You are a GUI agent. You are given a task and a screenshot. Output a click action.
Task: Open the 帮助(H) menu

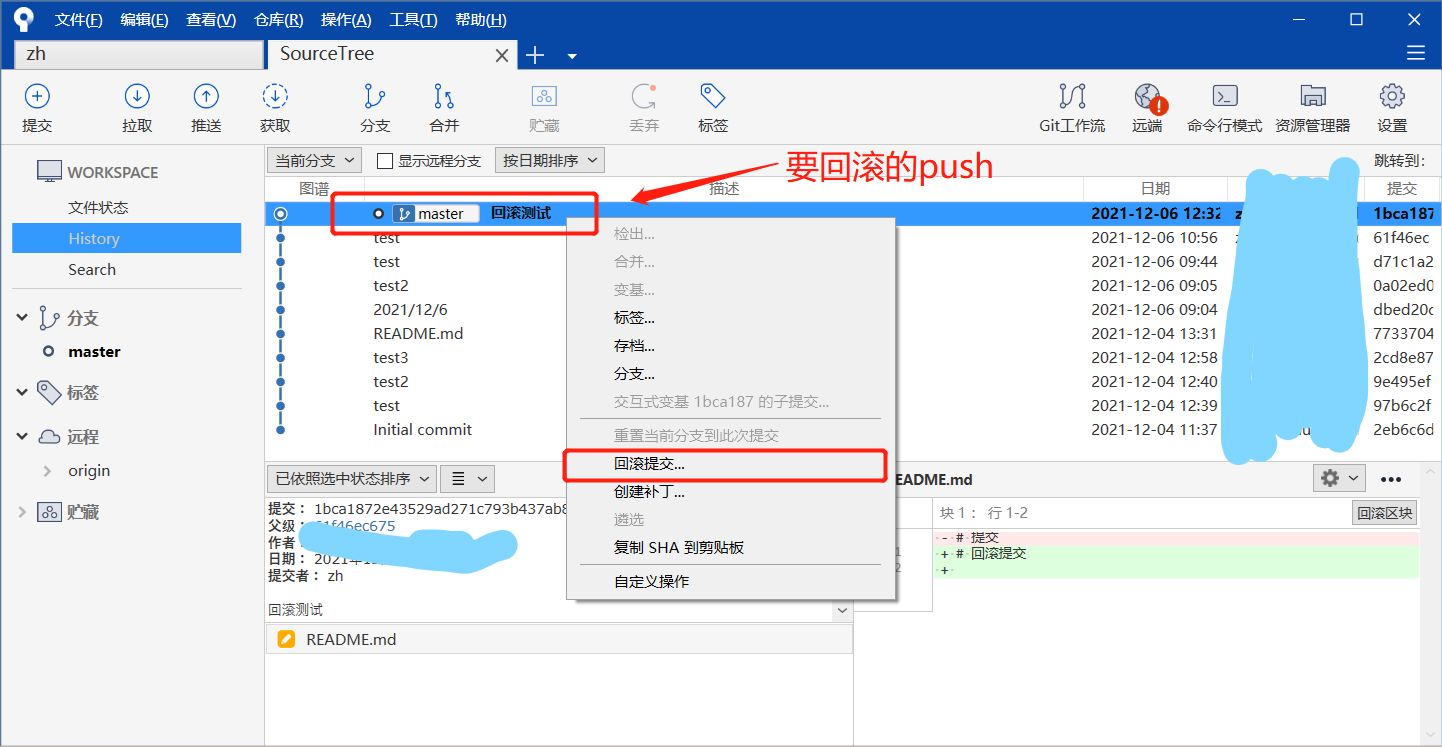pyautogui.click(x=481, y=20)
